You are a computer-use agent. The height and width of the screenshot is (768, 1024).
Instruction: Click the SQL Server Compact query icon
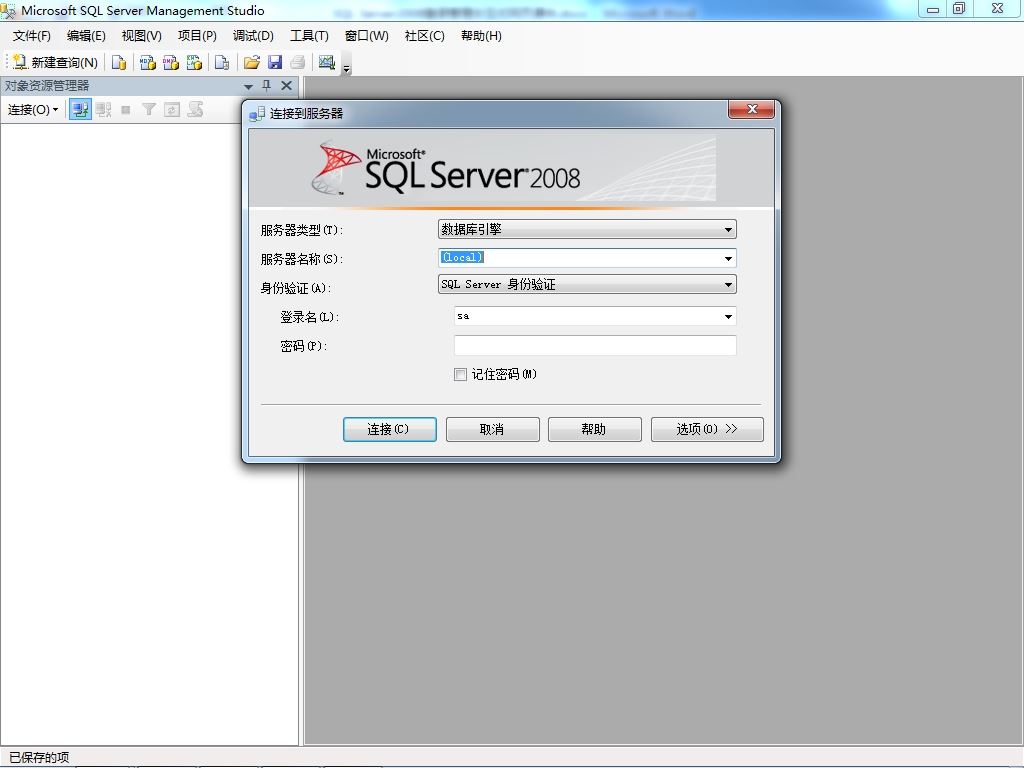pos(222,62)
